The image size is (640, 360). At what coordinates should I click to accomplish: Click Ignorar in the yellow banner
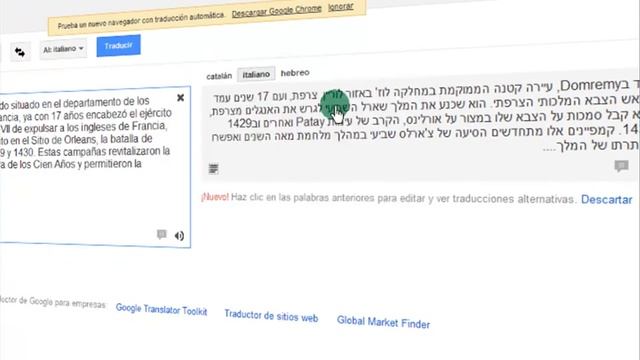(340, 7)
